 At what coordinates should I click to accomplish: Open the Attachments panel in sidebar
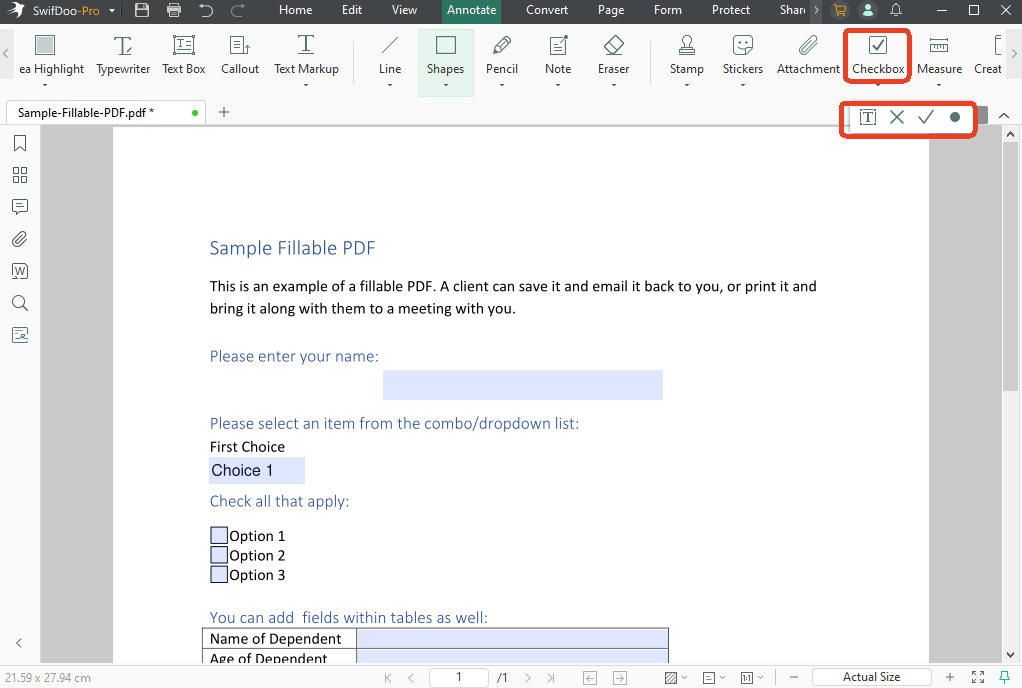pos(20,239)
